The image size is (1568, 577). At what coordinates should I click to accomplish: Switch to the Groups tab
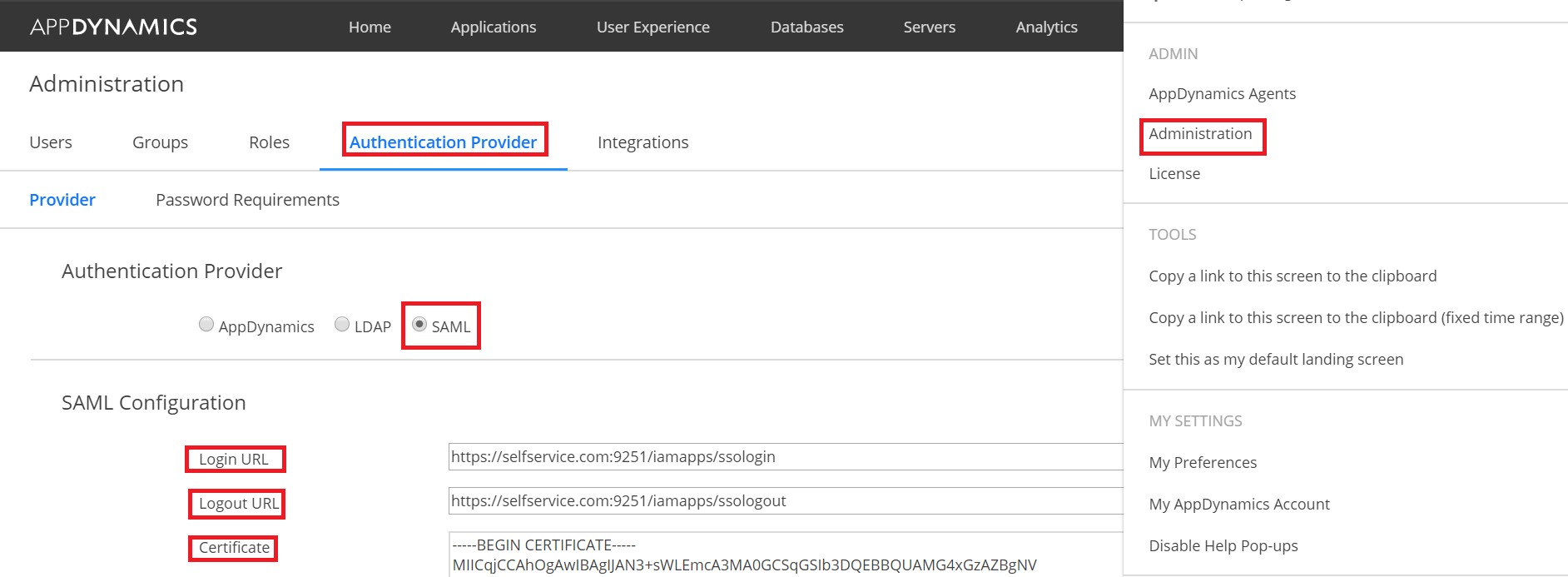pos(160,142)
